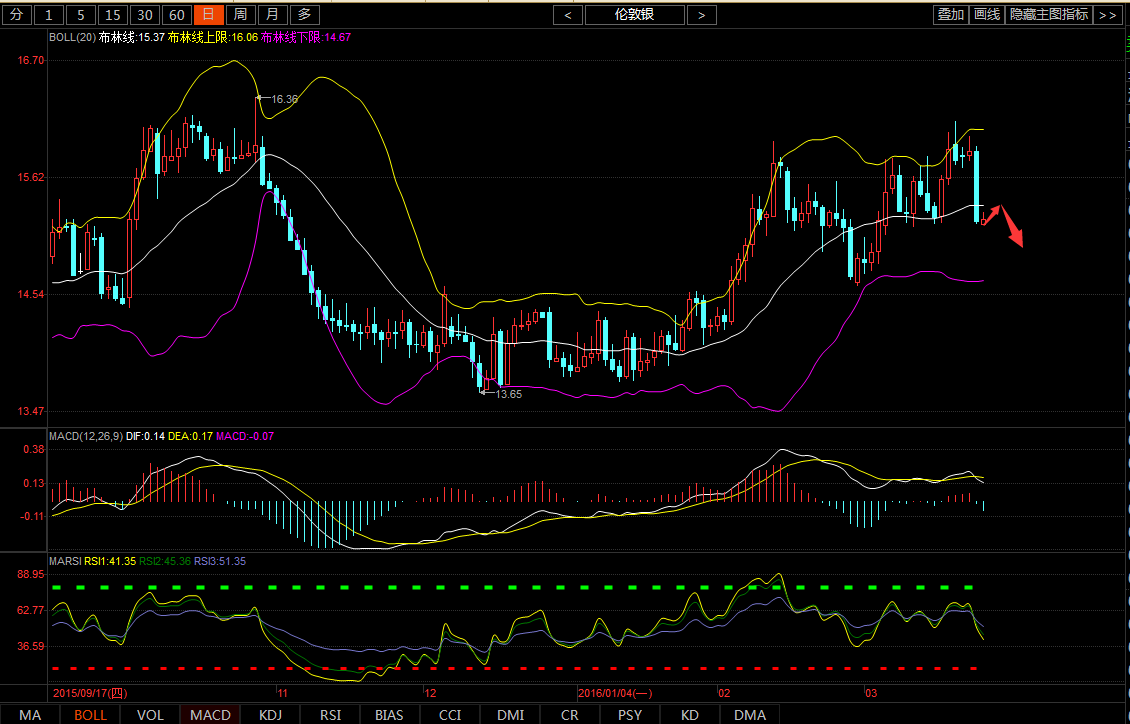Open the DMA indicator tab
This screenshot has height=724, width=1130.
[750, 715]
